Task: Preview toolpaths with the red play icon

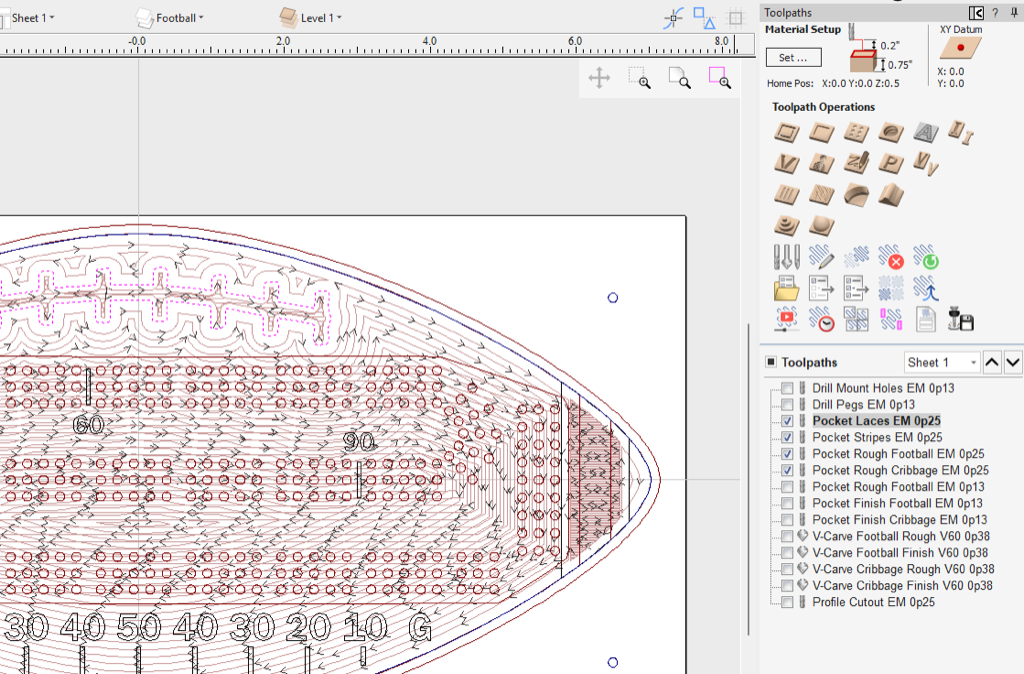Action: point(786,319)
